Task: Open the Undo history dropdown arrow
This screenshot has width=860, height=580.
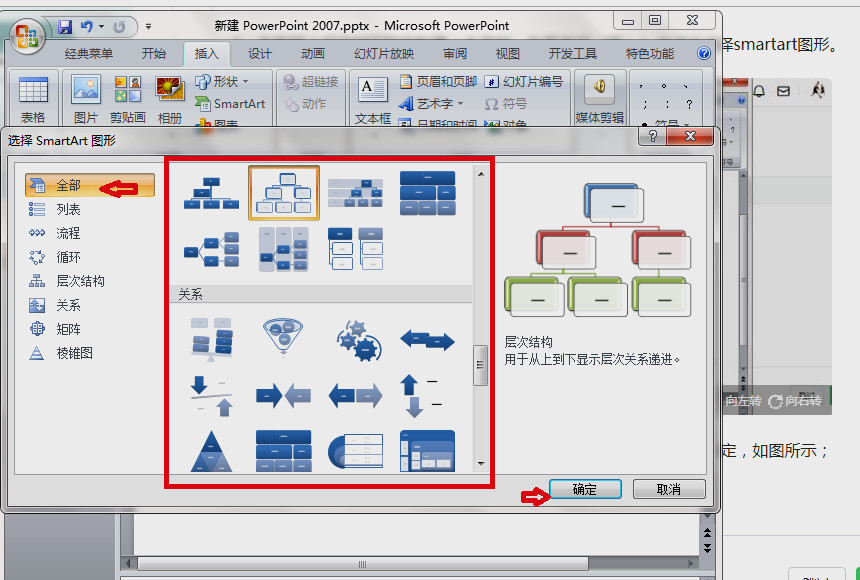Action: pyautogui.click(x=101, y=26)
